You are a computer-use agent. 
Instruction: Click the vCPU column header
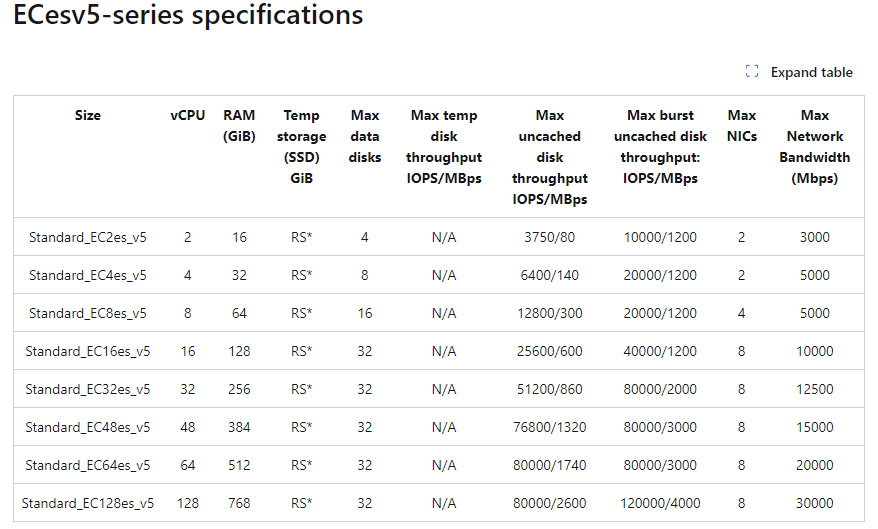(x=187, y=115)
